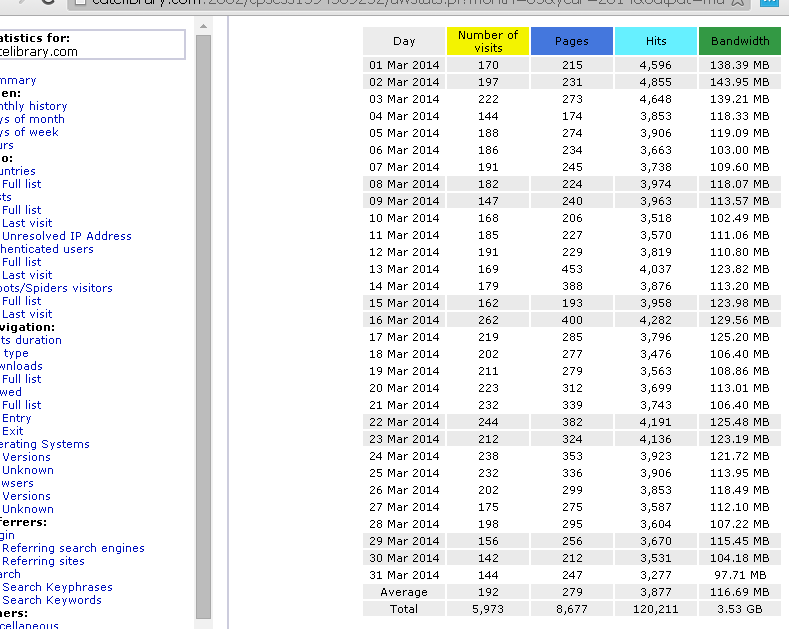Image resolution: width=789 pixels, height=629 pixels.
Task: Click the green Bandwidth column header
Action: tap(739, 41)
